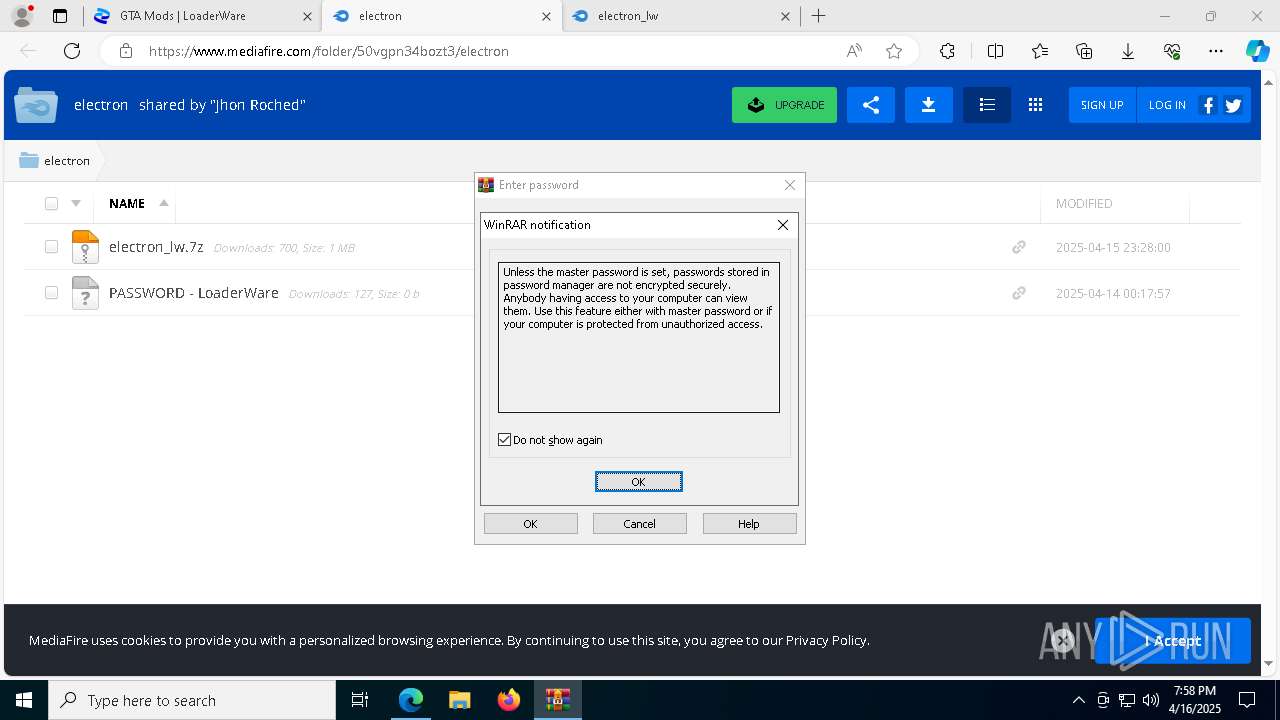The image size is (1280, 720).
Task: Toggle the NAME column sort arrow
Action: click(164, 203)
